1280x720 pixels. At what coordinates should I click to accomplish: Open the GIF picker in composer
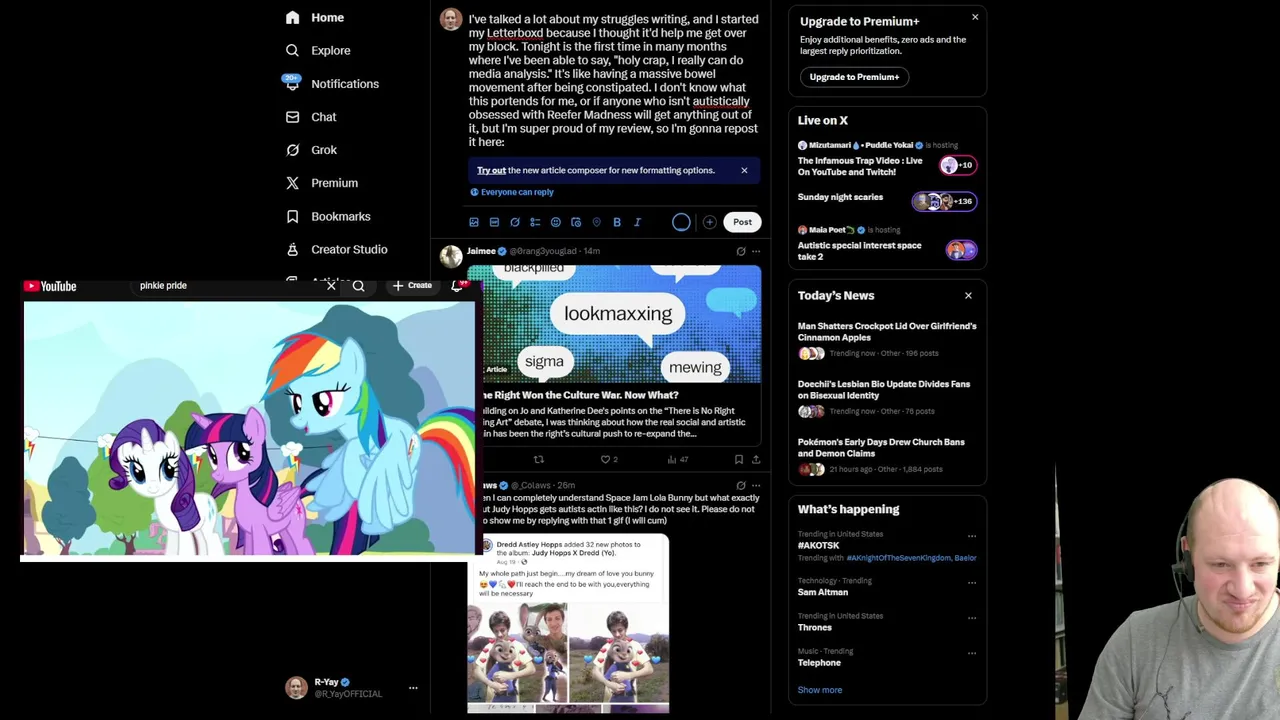point(494,222)
